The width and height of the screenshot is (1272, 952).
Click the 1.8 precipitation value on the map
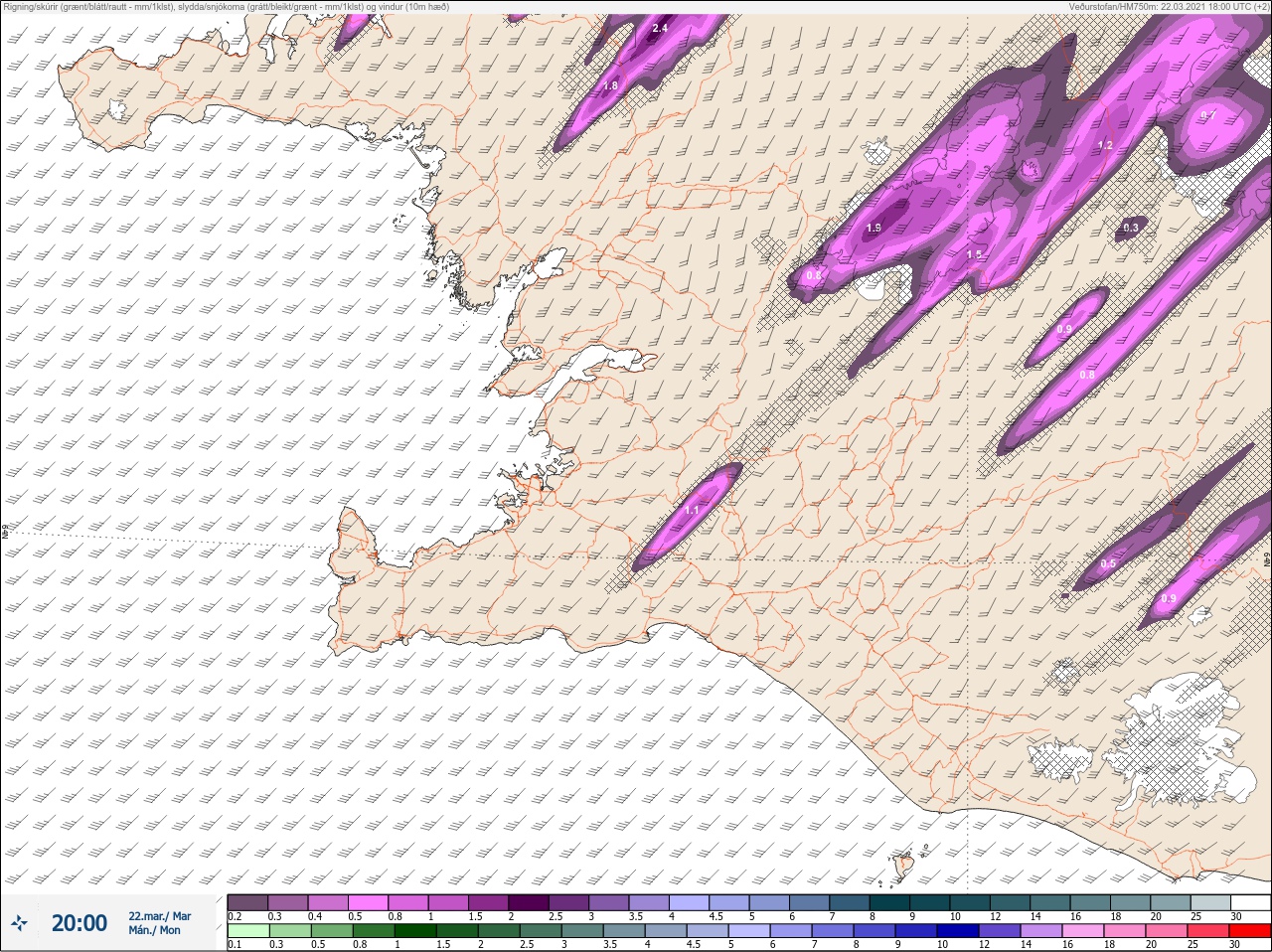[x=610, y=86]
